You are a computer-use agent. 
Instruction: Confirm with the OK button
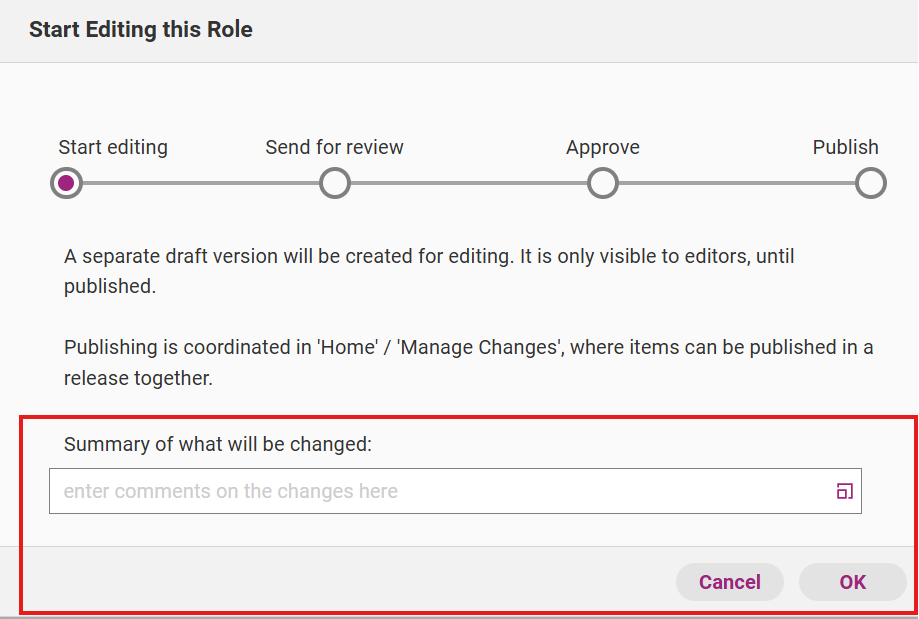pos(852,582)
